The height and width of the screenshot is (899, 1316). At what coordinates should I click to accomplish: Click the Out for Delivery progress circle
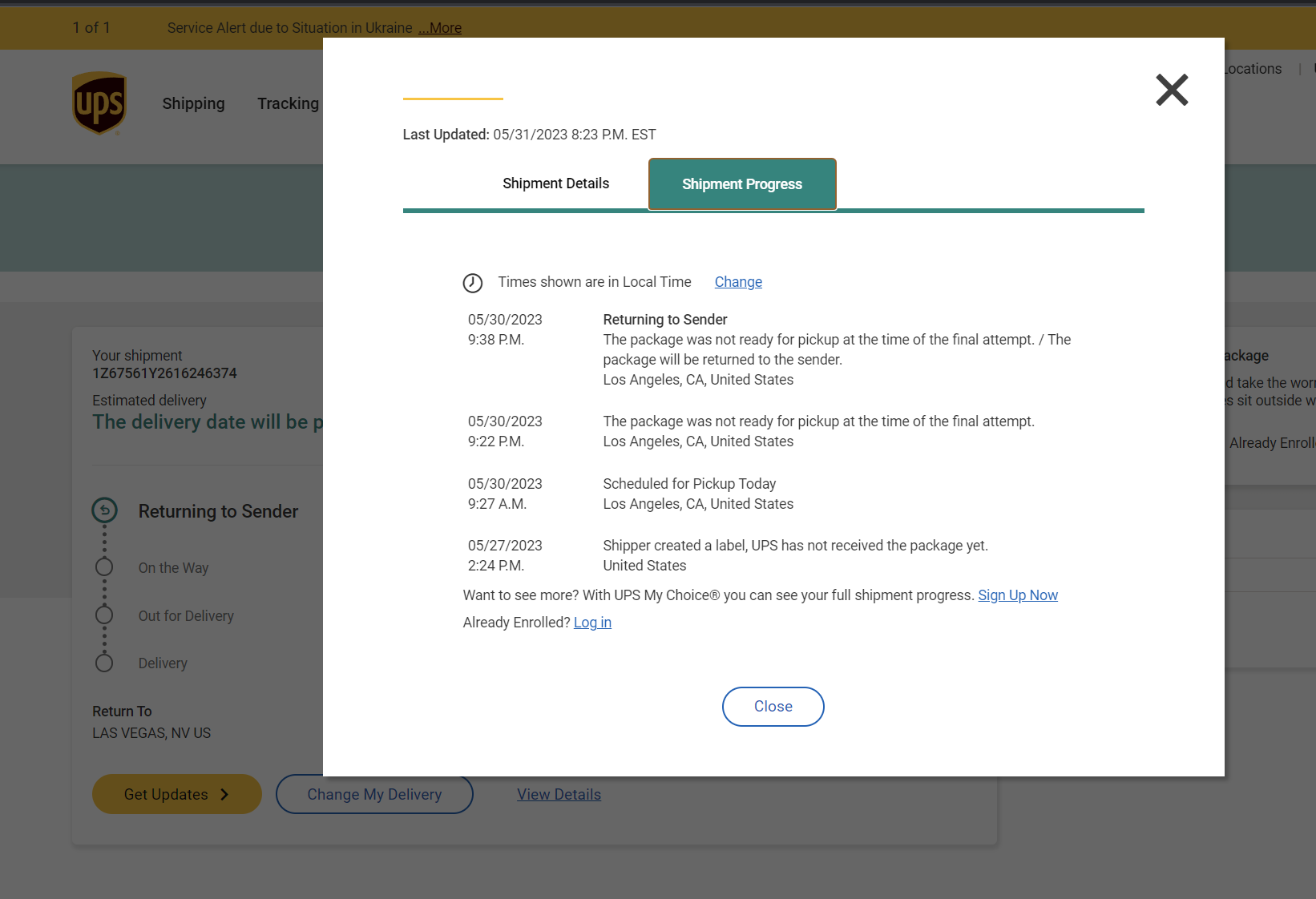click(x=104, y=615)
